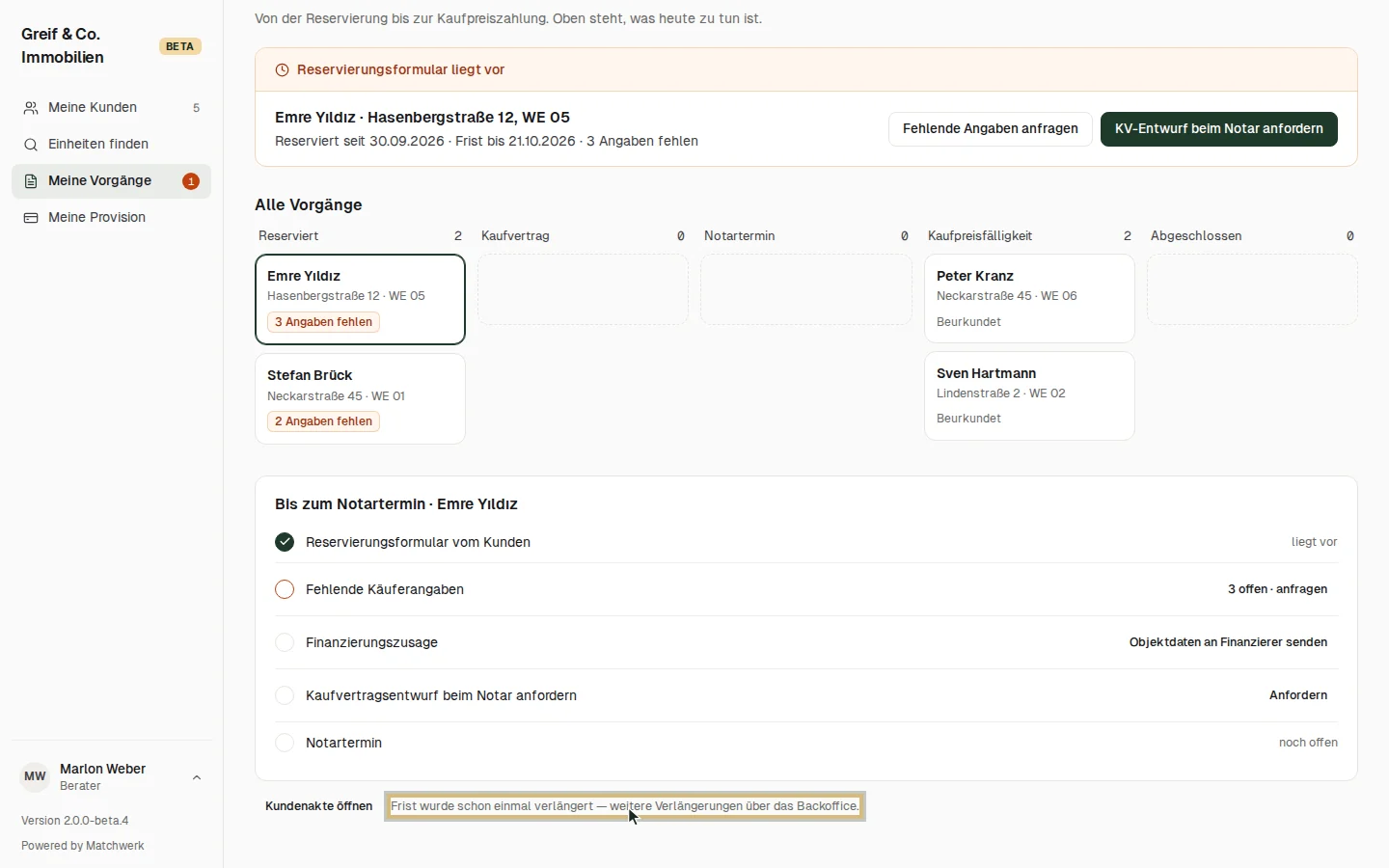Toggle the checked Reservierungsformular vom Kunden step
The image size is (1389, 868).
[x=285, y=542]
